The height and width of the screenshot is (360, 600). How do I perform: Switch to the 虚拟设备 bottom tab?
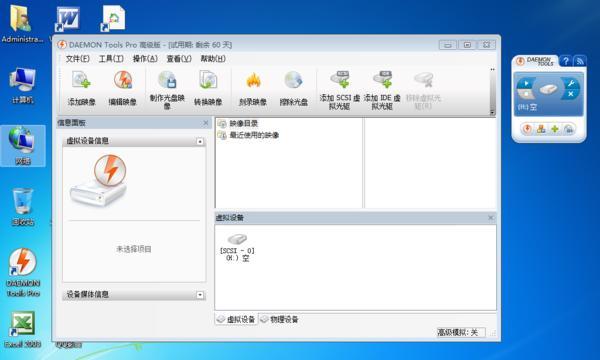pos(236,319)
